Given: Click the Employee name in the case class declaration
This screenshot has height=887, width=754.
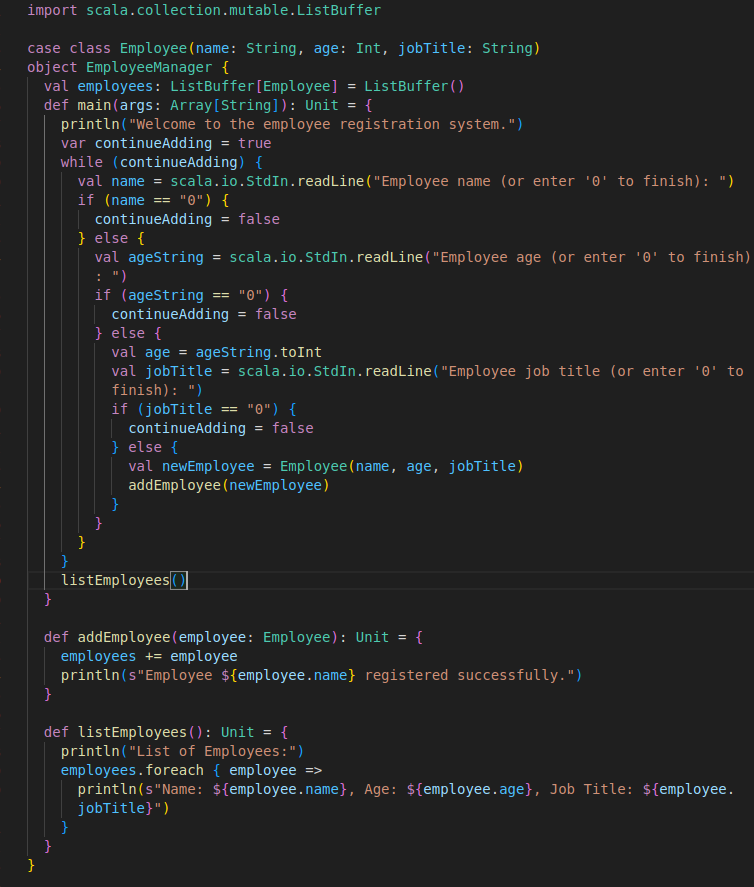Looking at the screenshot, I should [153, 48].
